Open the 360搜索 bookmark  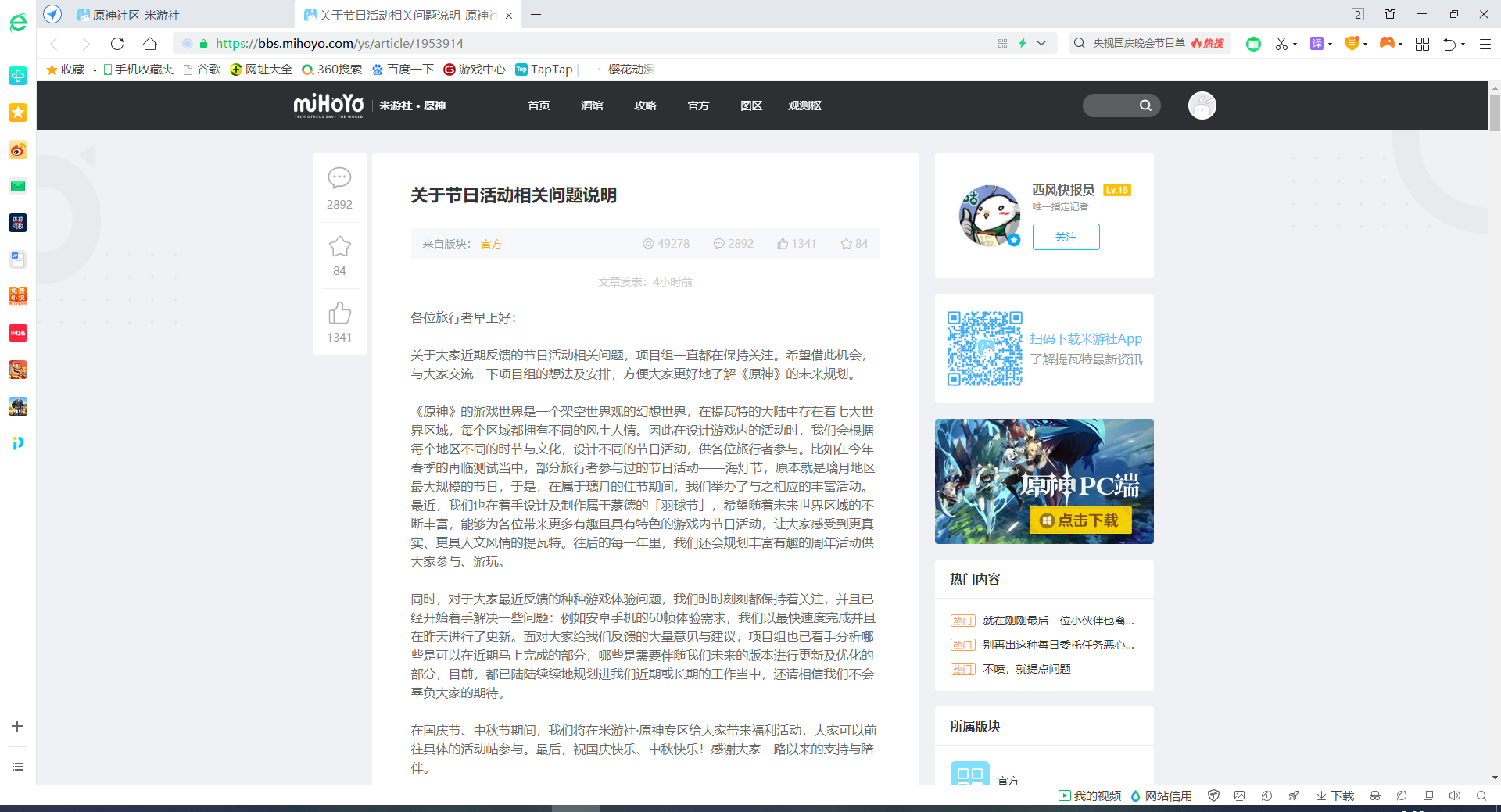[332, 70]
